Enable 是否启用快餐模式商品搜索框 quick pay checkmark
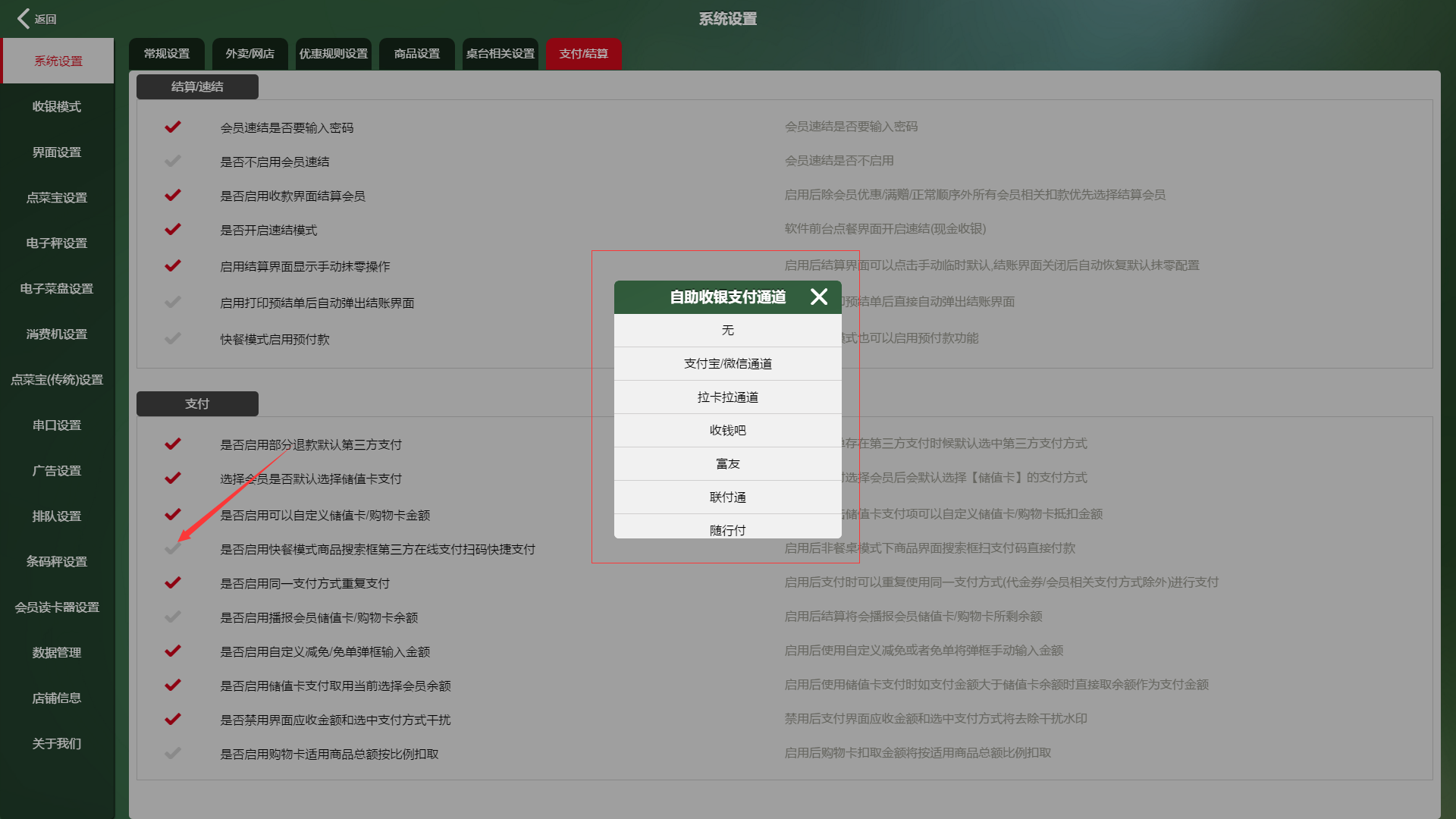The width and height of the screenshot is (1456, 819). coord(173,548)
